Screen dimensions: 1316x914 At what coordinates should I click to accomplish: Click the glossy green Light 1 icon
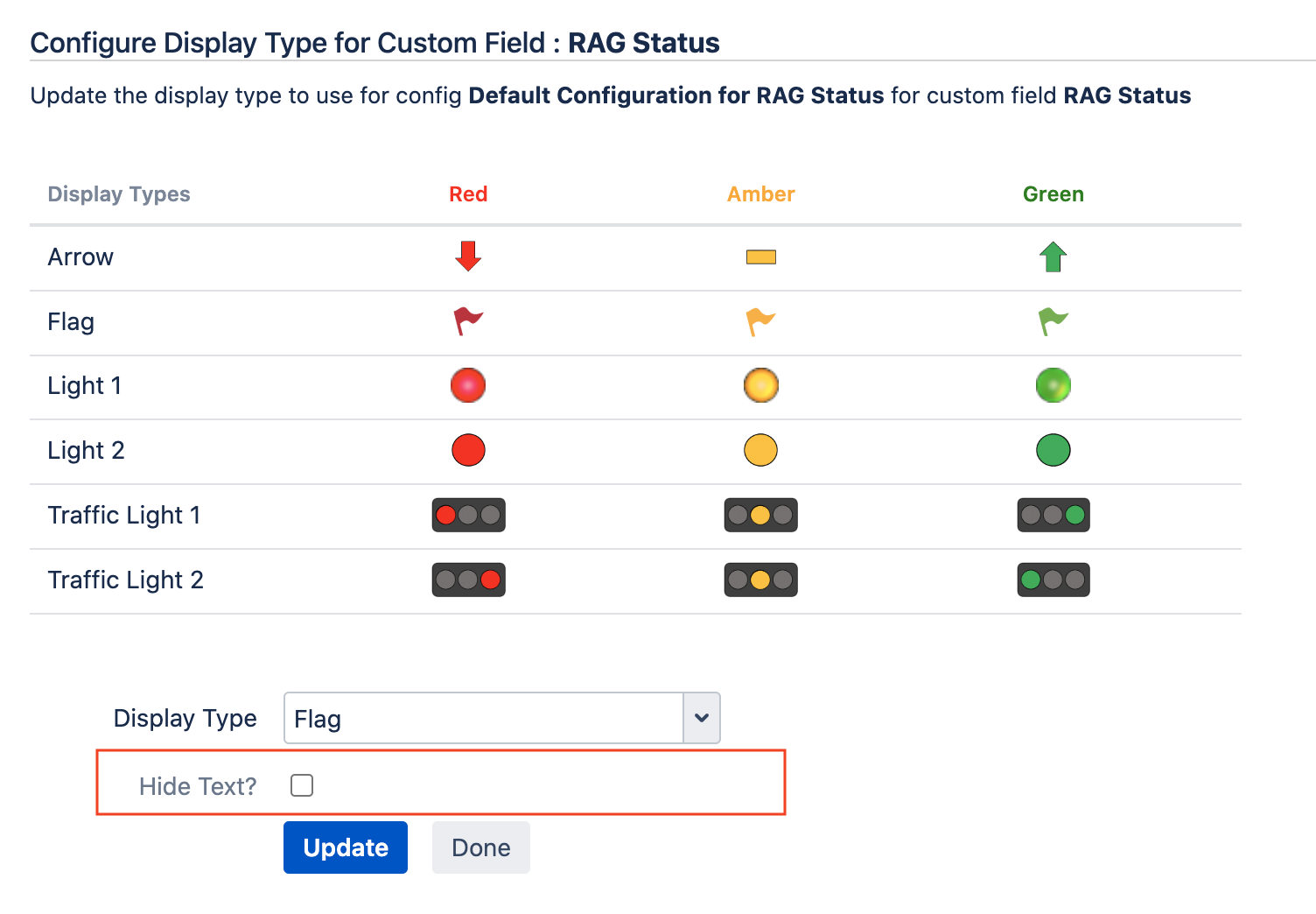click(1053, 385)
